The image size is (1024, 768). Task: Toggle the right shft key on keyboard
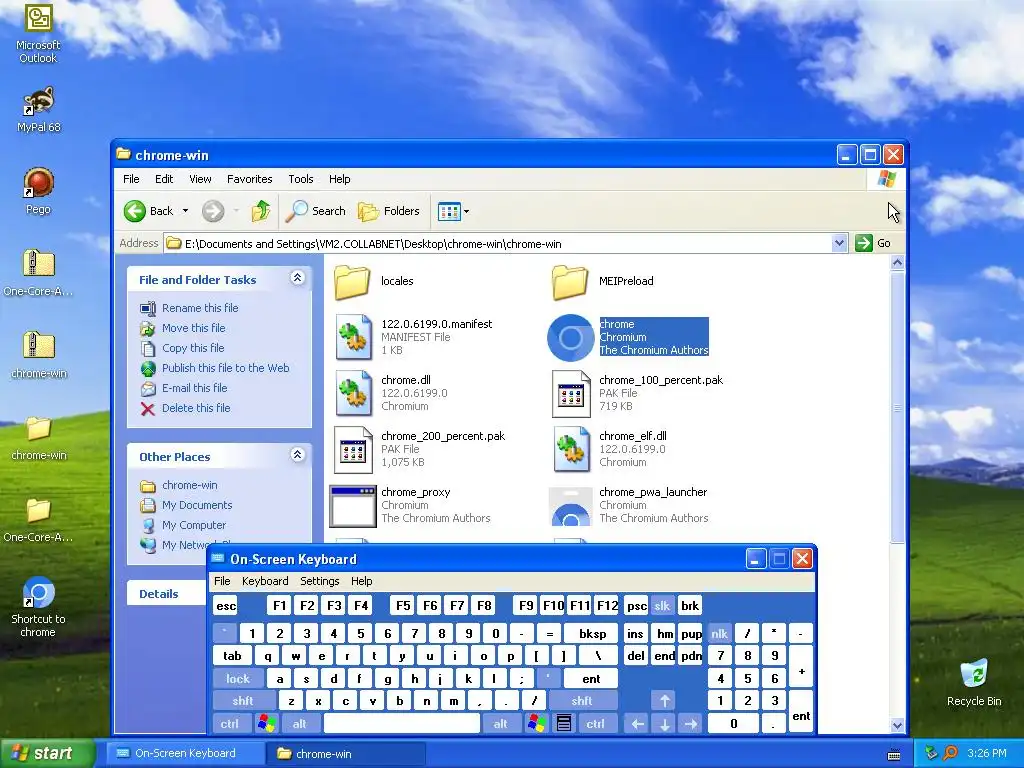(x=582, y=701)
